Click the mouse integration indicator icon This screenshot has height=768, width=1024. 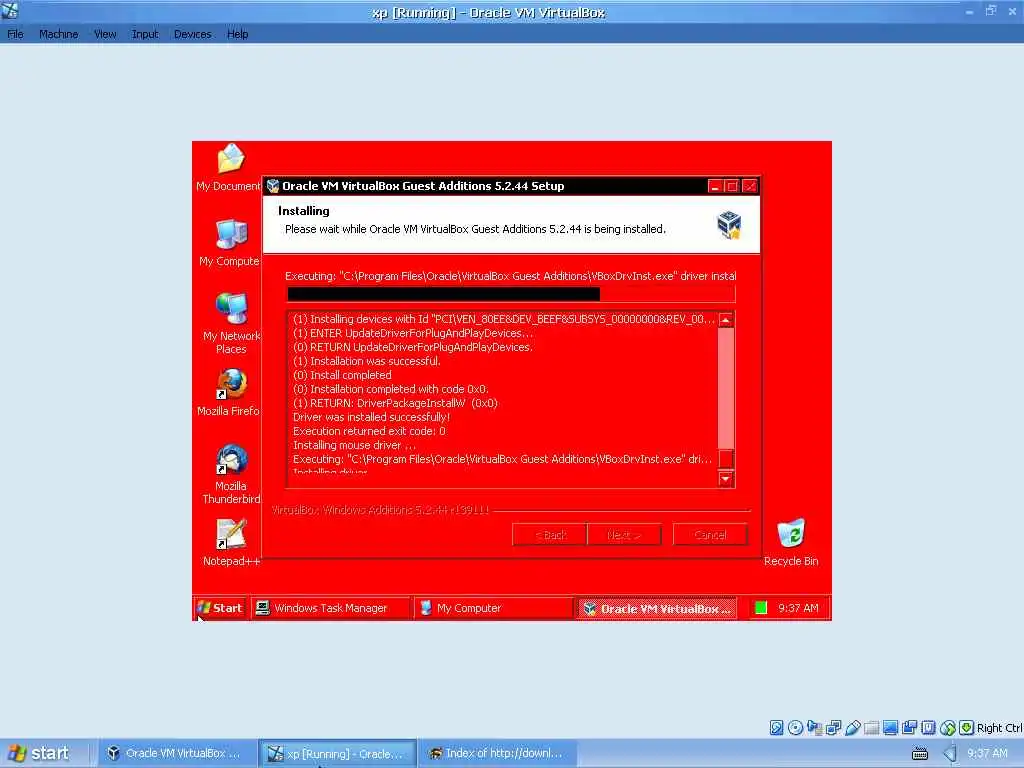coord(948,728)
